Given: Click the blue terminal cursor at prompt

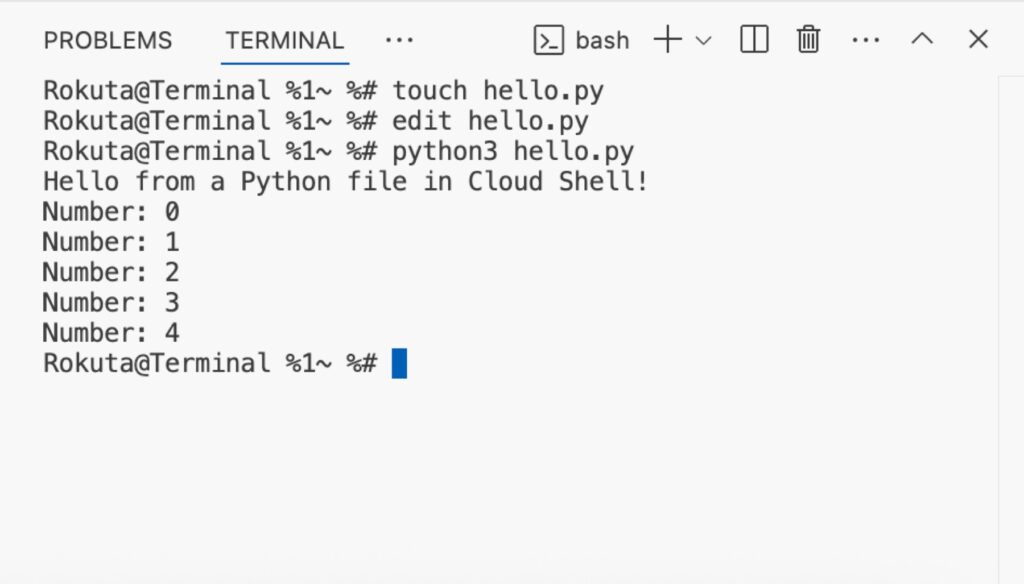Looking at the screenshot, I should click(x=399, y=363).
